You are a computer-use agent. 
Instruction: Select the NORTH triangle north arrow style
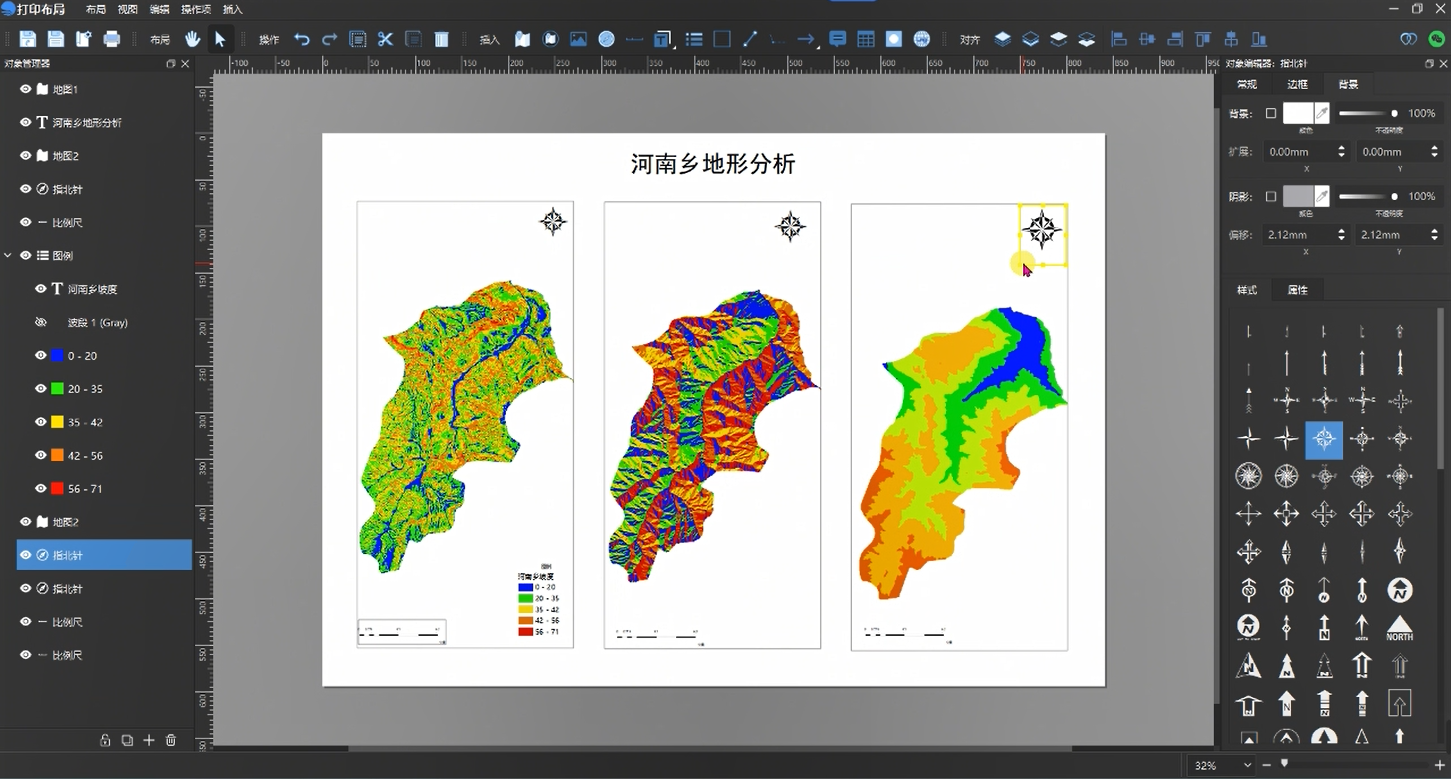pyautogui.click(x=1400, y=628)
